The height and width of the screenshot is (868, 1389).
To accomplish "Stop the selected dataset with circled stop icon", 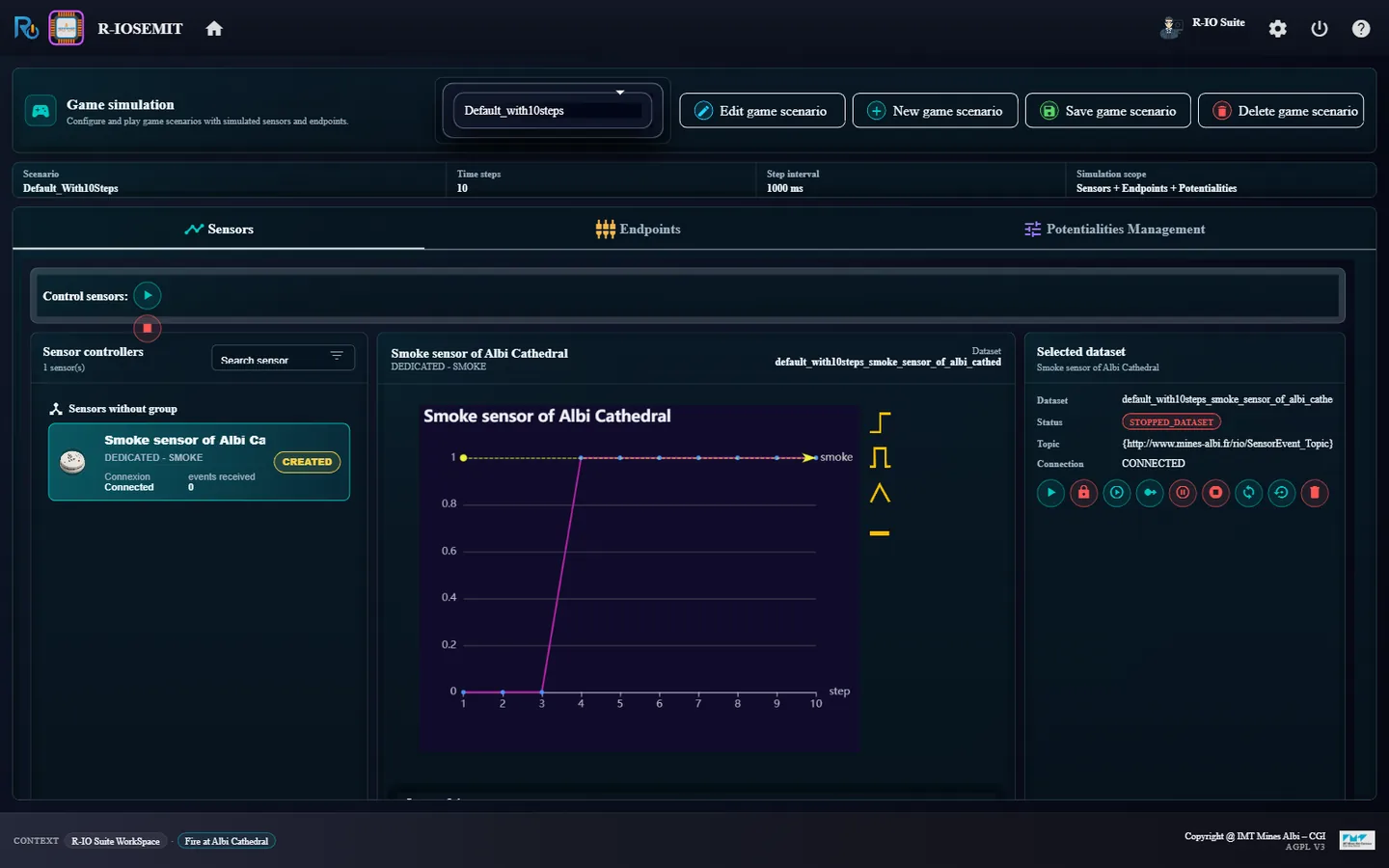I will [1215, 493].
